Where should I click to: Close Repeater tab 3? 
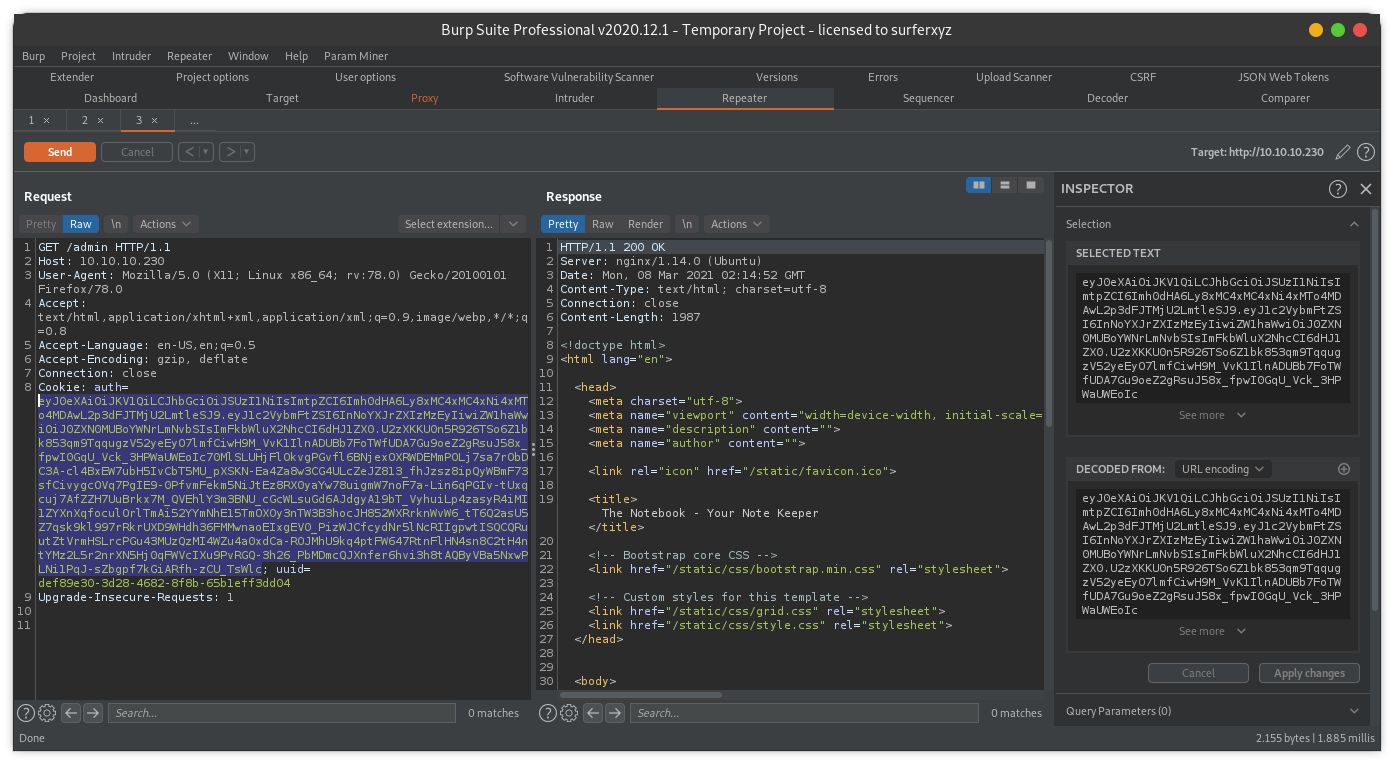[x=154, y=120]
